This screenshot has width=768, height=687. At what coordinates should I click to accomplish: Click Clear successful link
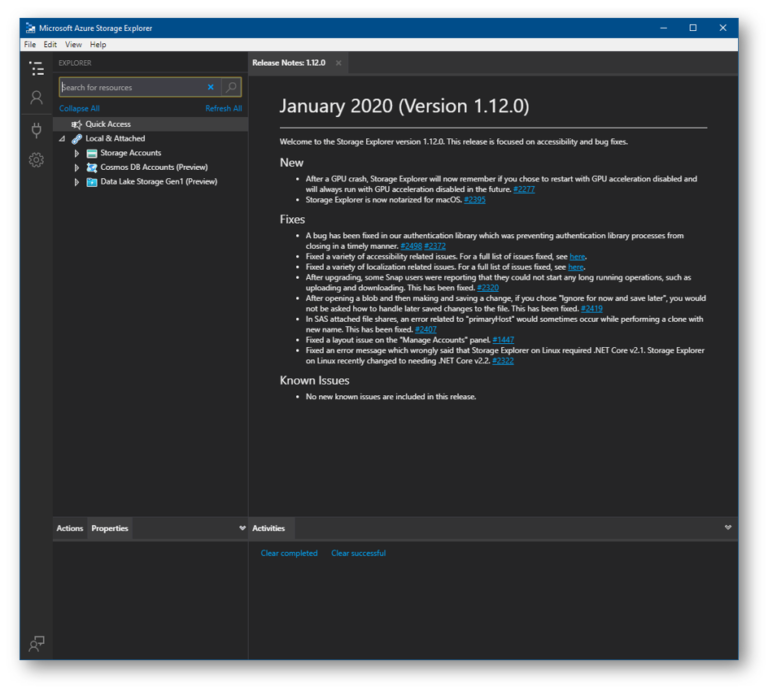[x=359, y=553]
